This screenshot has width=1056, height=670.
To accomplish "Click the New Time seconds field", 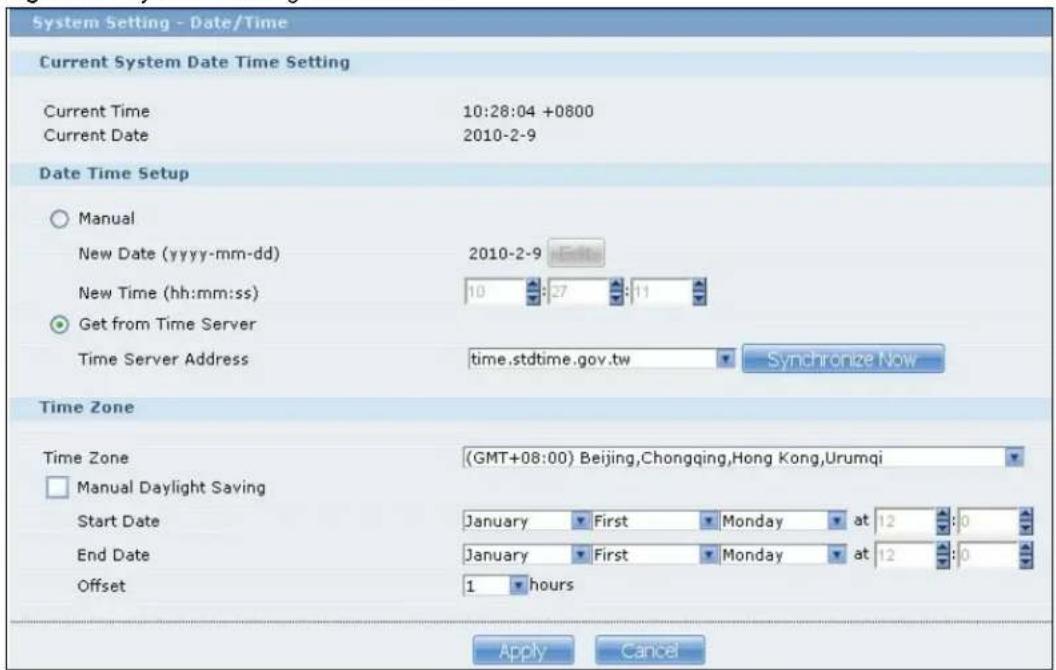I will (x=661, y=292).
